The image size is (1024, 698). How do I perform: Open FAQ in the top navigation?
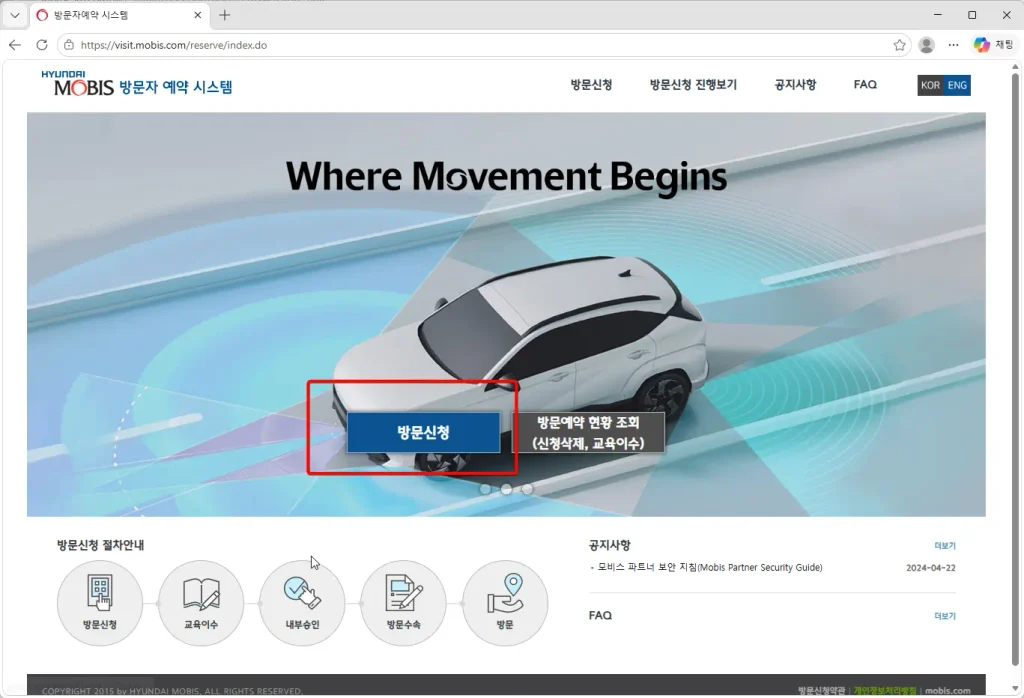point(865,84)
